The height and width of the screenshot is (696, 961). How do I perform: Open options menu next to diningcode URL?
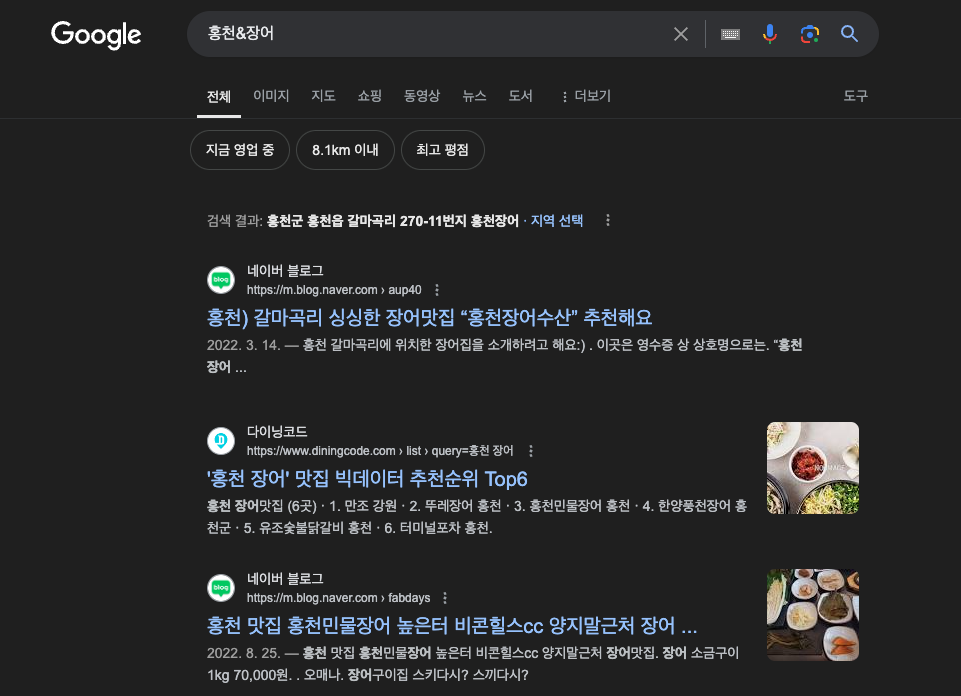pyautogui.click(x=531, y=451)
